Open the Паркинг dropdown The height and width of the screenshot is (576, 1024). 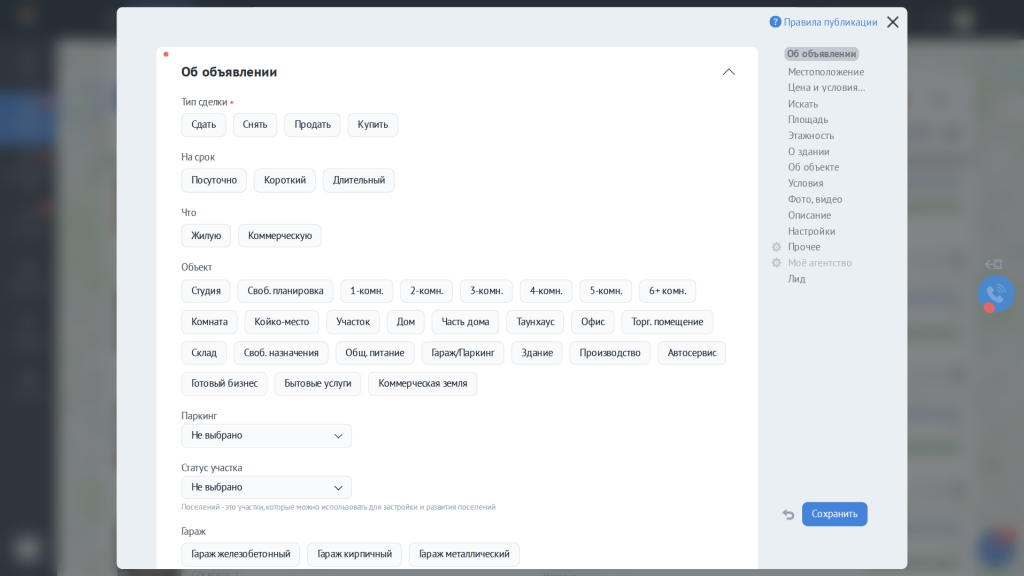click(266, 435)
